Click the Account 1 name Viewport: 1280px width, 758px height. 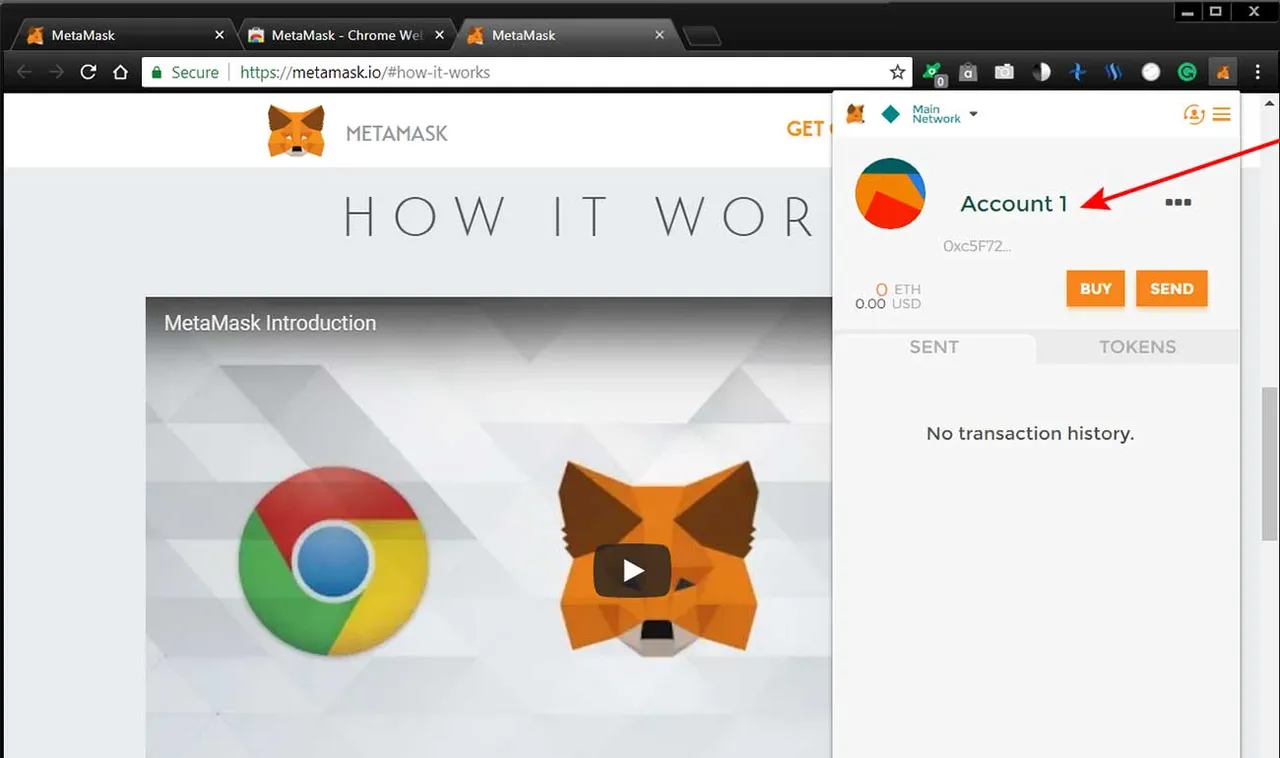pyautogui.click(x=1013, y=203)
